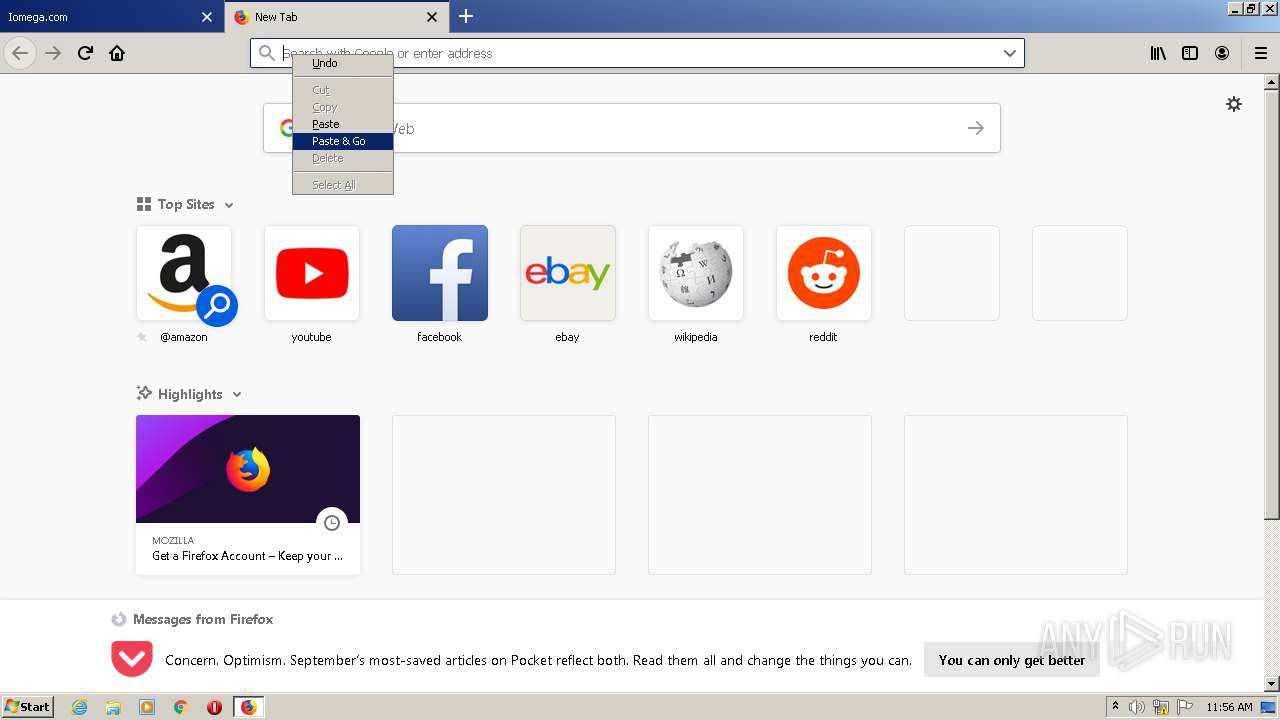
Task: Show hidden system tray icons
Action: click(x=1115, y=707)
